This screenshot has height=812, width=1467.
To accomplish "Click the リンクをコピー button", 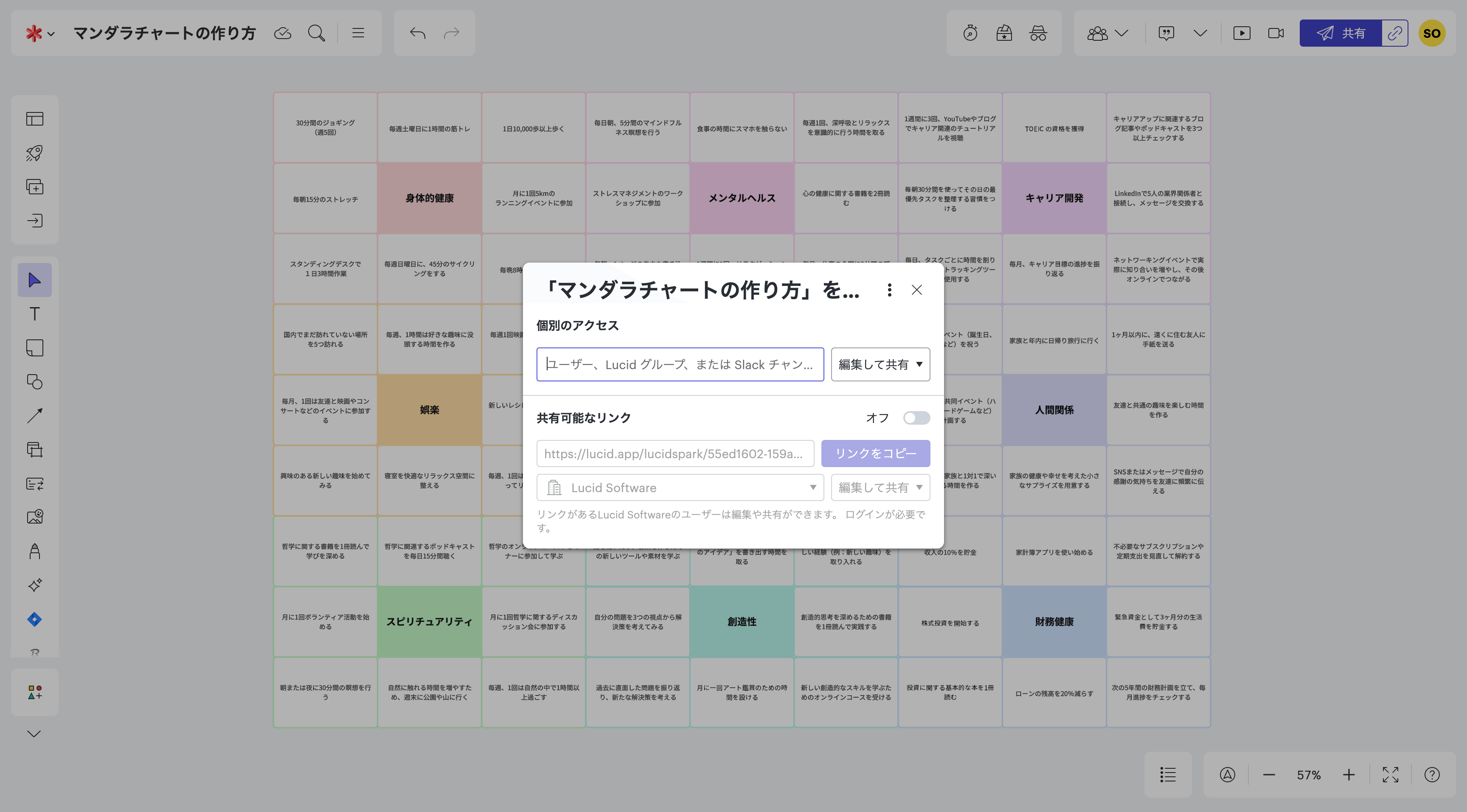I will 875,453.
